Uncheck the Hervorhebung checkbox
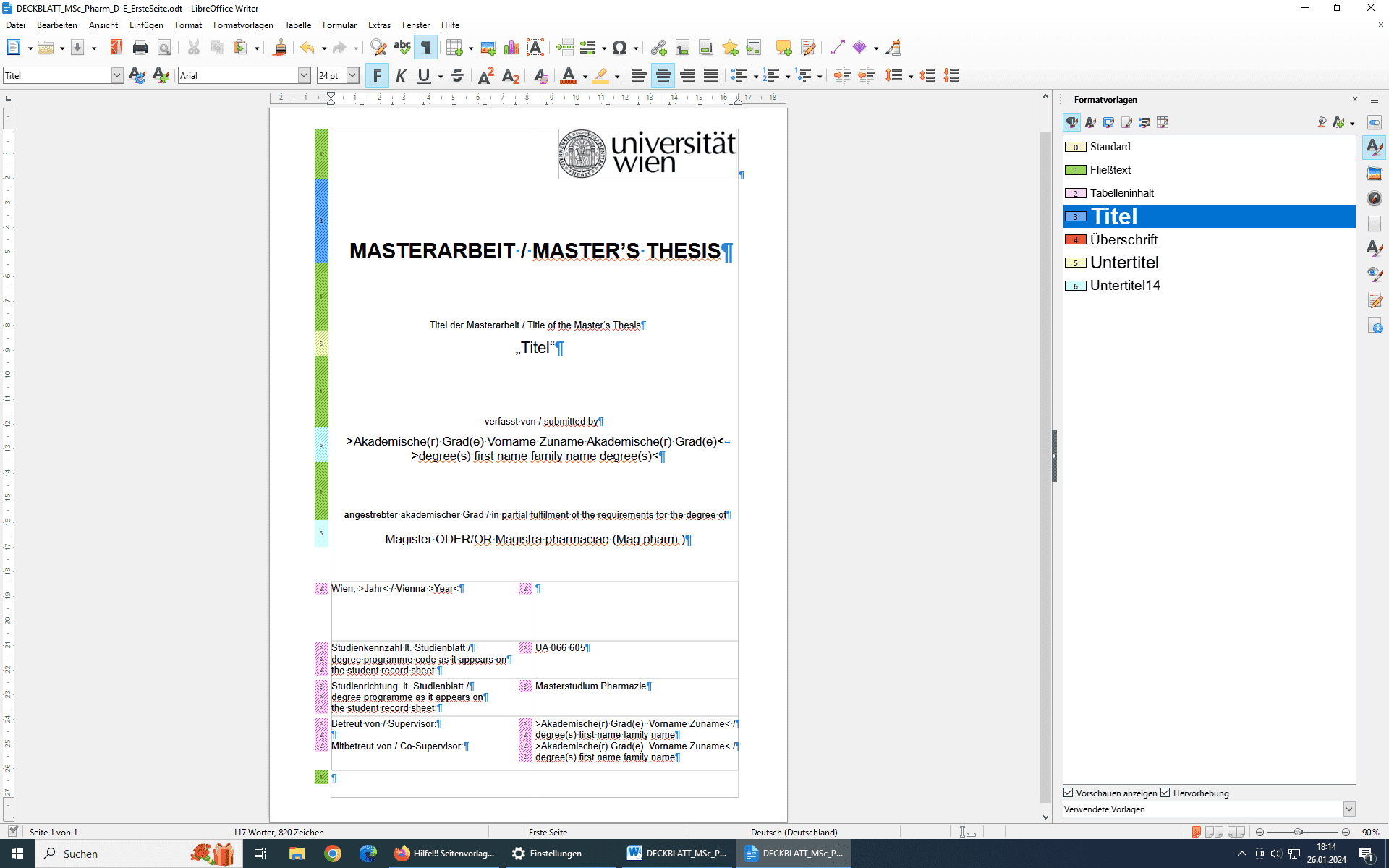 pos(1165,793)
